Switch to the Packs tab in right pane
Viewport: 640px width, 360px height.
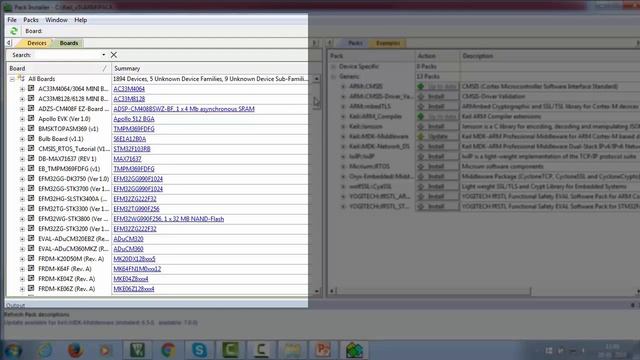(355, 43)
